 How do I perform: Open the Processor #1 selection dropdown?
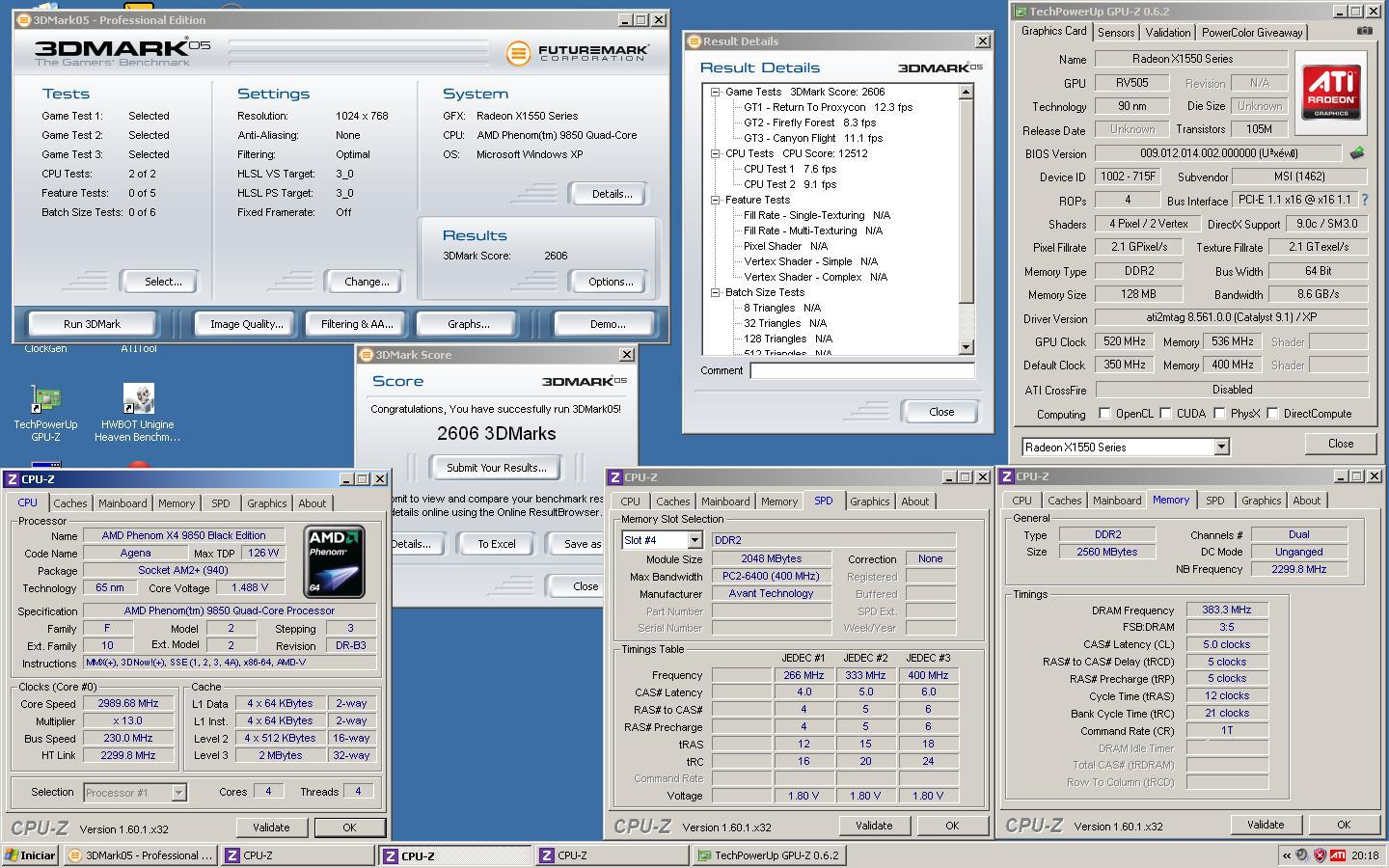pyautogui.click(x=178, y=792)
